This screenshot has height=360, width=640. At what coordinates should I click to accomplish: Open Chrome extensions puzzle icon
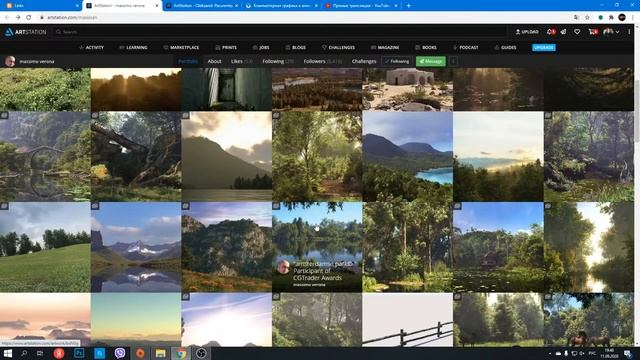coord(611,17)
